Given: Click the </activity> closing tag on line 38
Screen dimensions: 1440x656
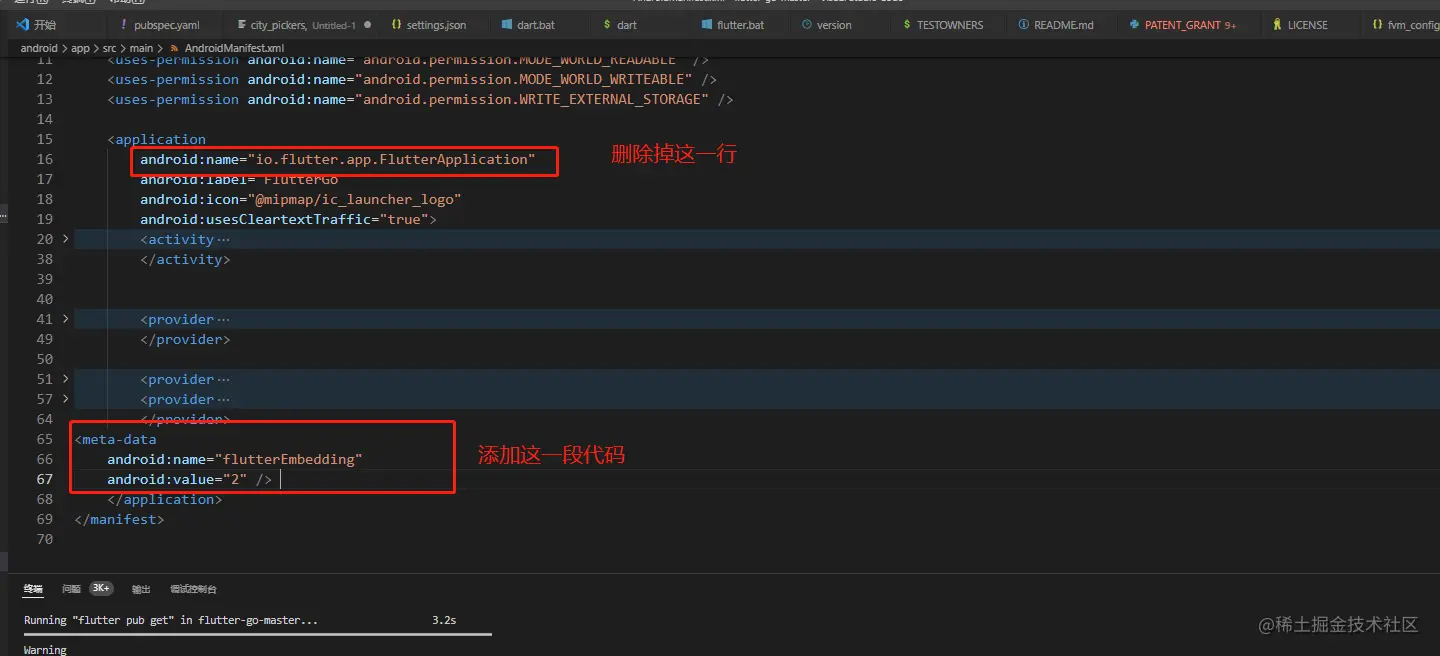Looking at the screenshot, I should [x=185, y=259].
